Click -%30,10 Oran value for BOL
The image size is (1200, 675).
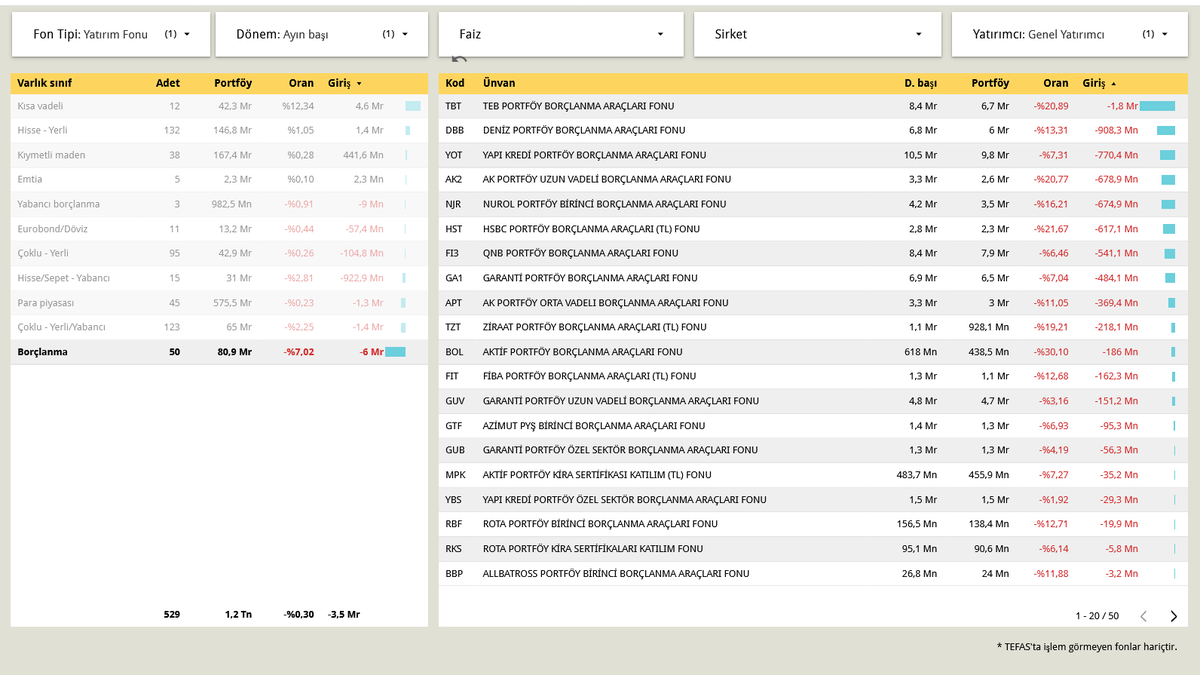(x=1051, y=352)
